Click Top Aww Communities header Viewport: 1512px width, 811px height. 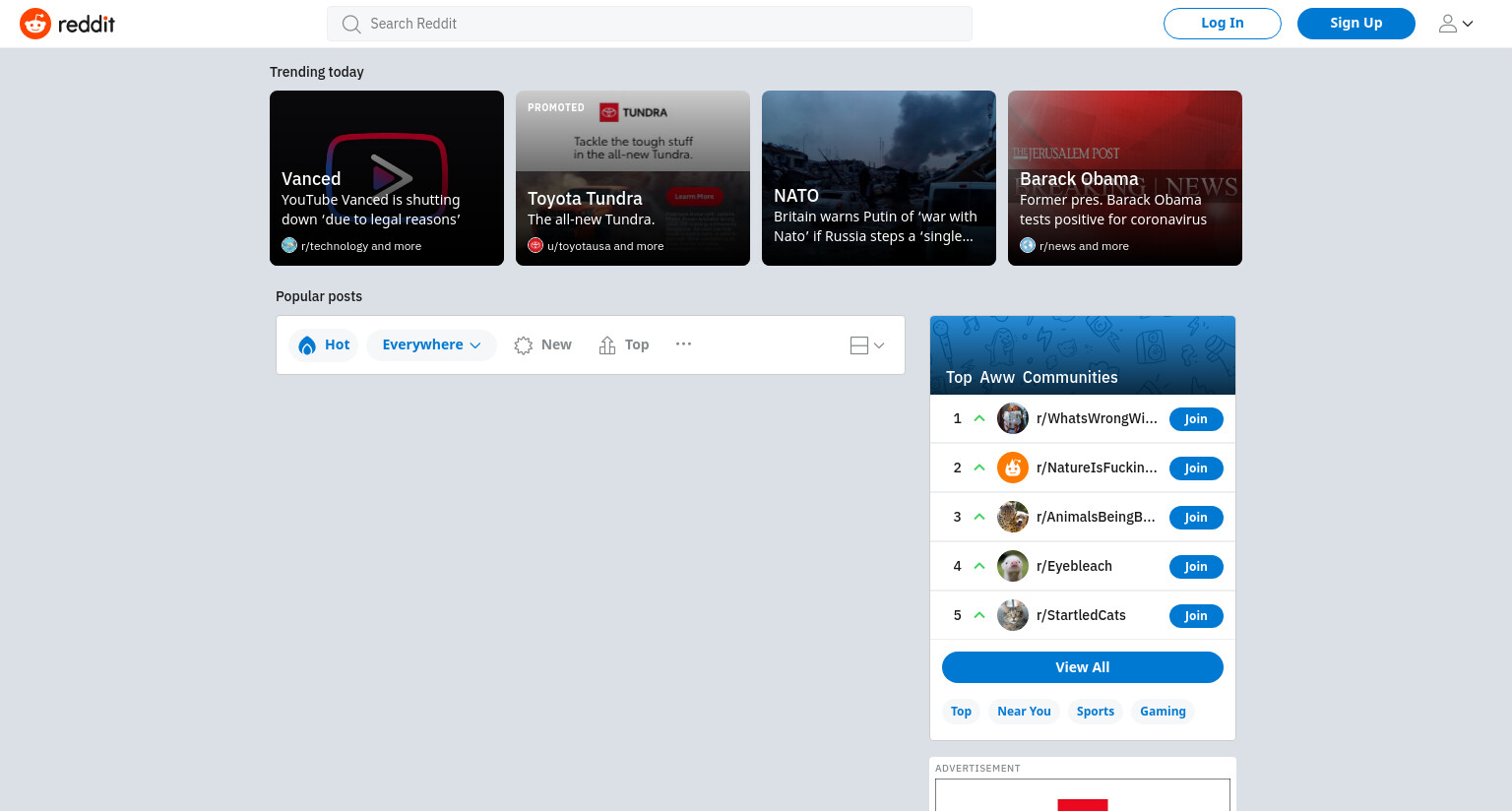click(1032, 377)
